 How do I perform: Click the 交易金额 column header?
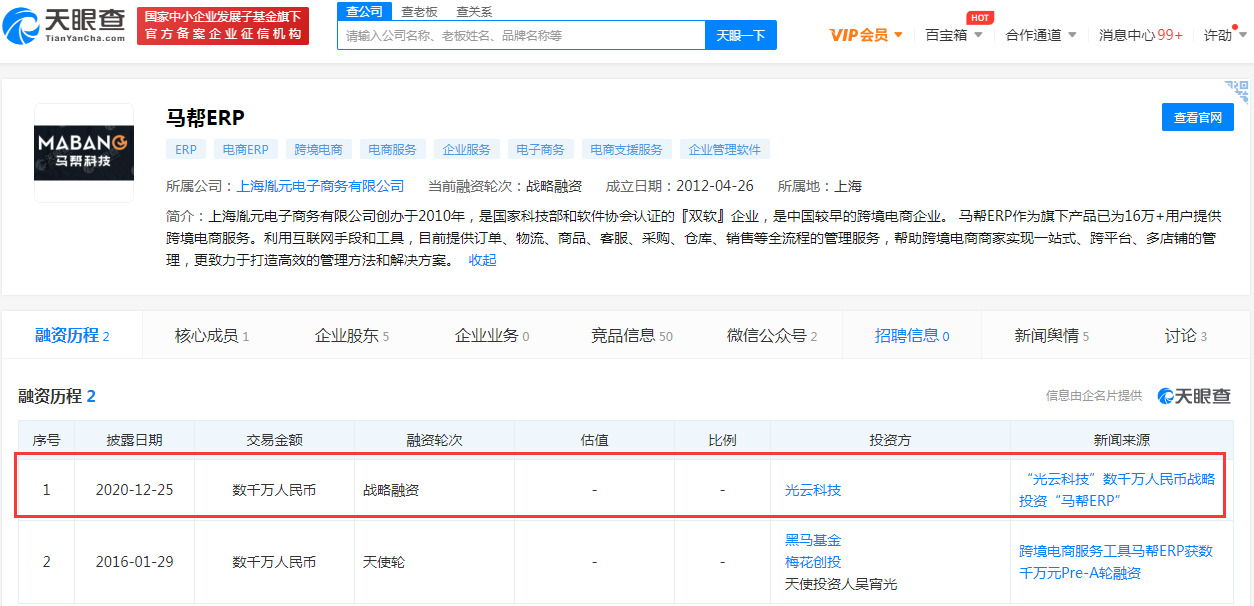click(x=274, y=440)
